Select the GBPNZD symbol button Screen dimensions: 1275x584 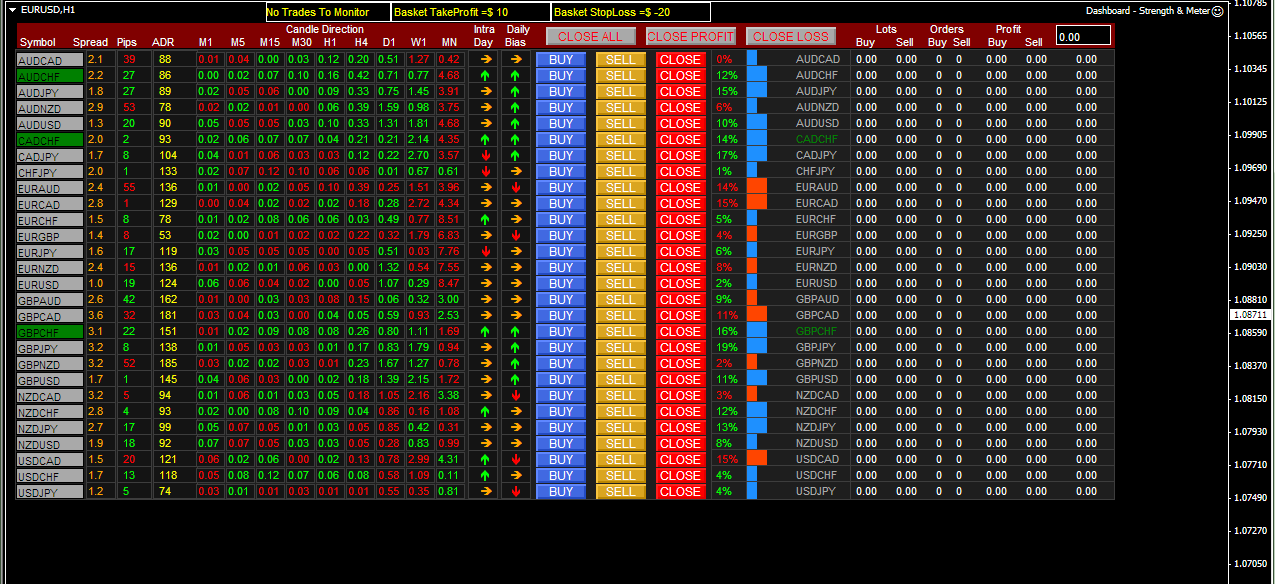pos(50,363)
